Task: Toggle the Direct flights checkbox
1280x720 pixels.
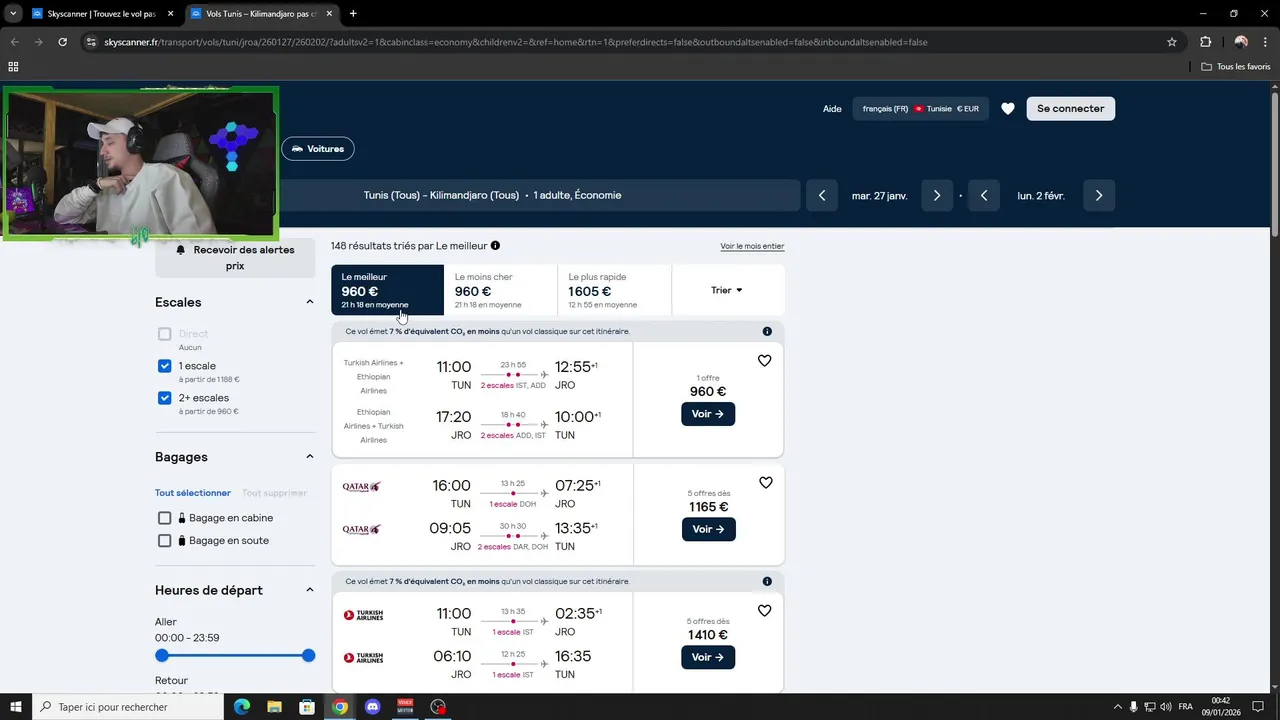Action: pyautogui.click(x=165, y=334)
